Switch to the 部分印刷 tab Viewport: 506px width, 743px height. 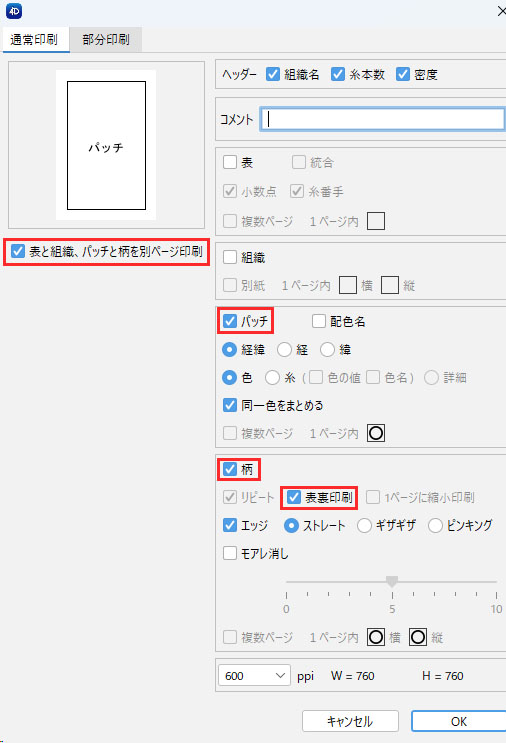coord(106,39)
